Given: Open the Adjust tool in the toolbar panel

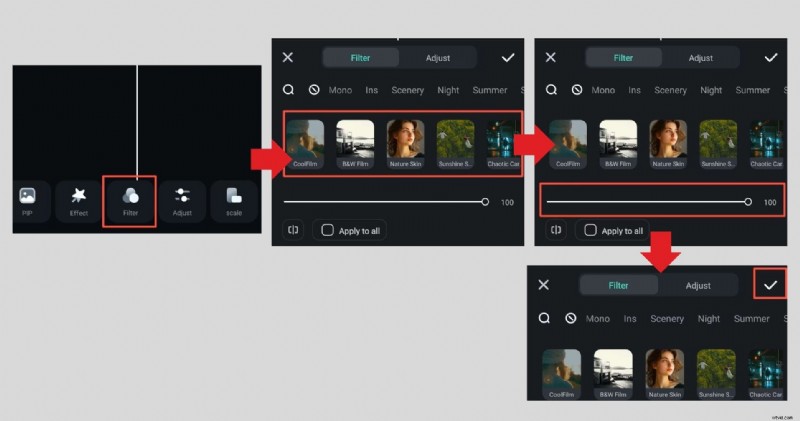Looking at the screenshot, I should coord(182,201).
